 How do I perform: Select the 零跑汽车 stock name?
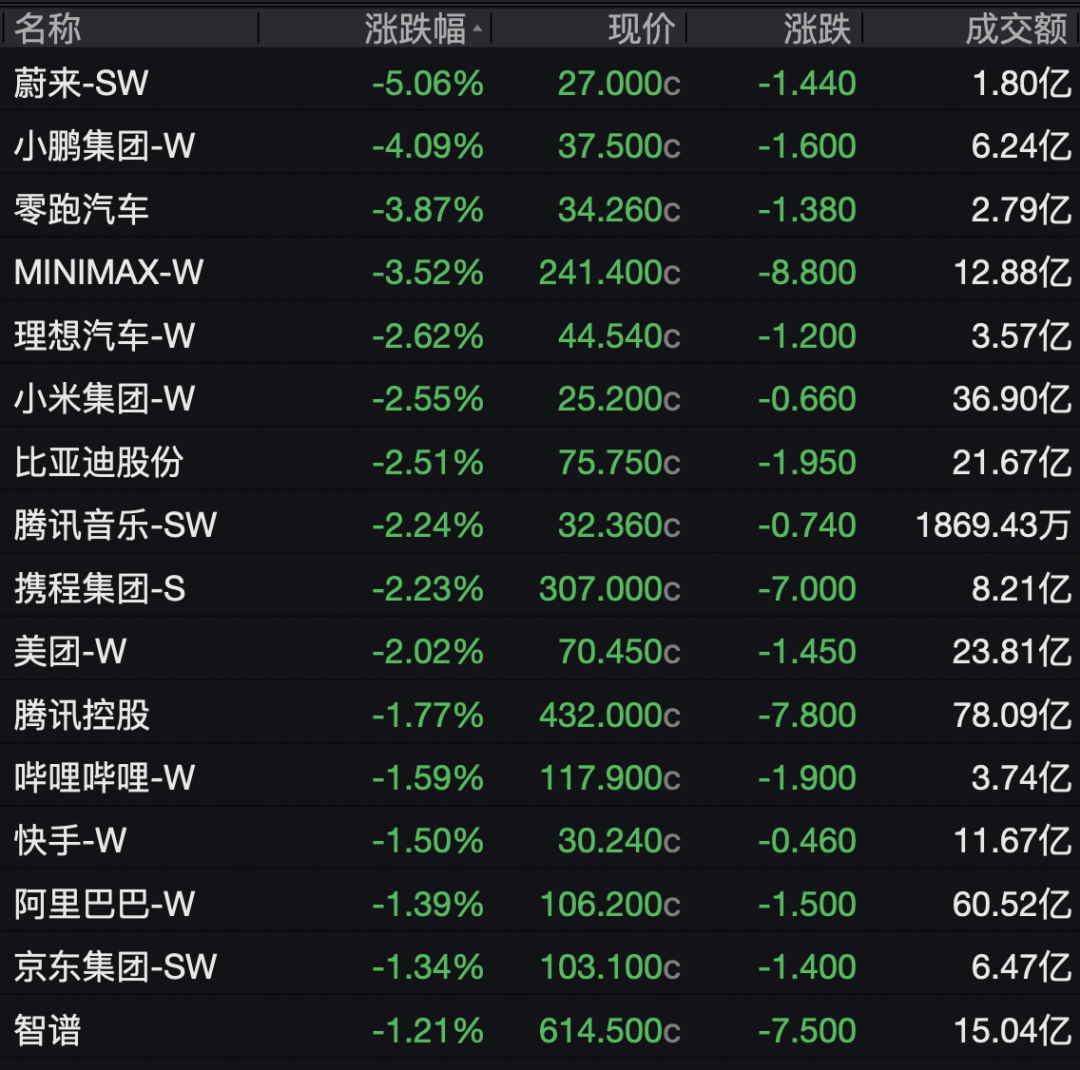(x=81, y=209)
